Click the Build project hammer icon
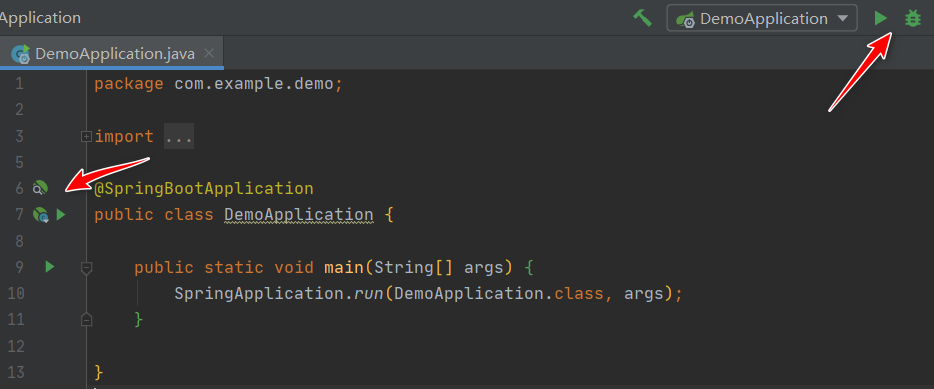Screen dimensions: 934x389 [642, 18]
